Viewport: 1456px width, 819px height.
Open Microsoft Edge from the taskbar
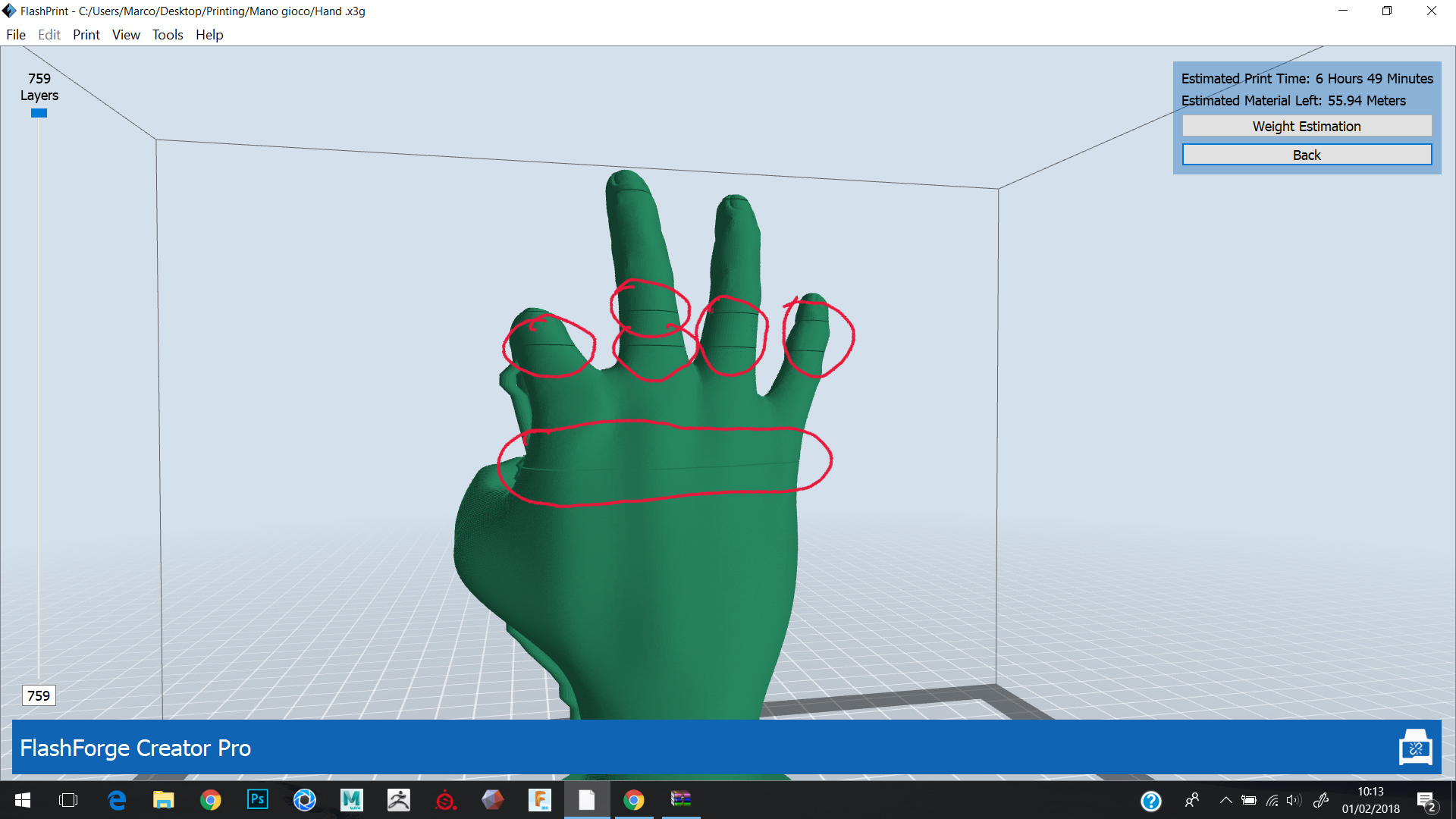coord(117,799)
